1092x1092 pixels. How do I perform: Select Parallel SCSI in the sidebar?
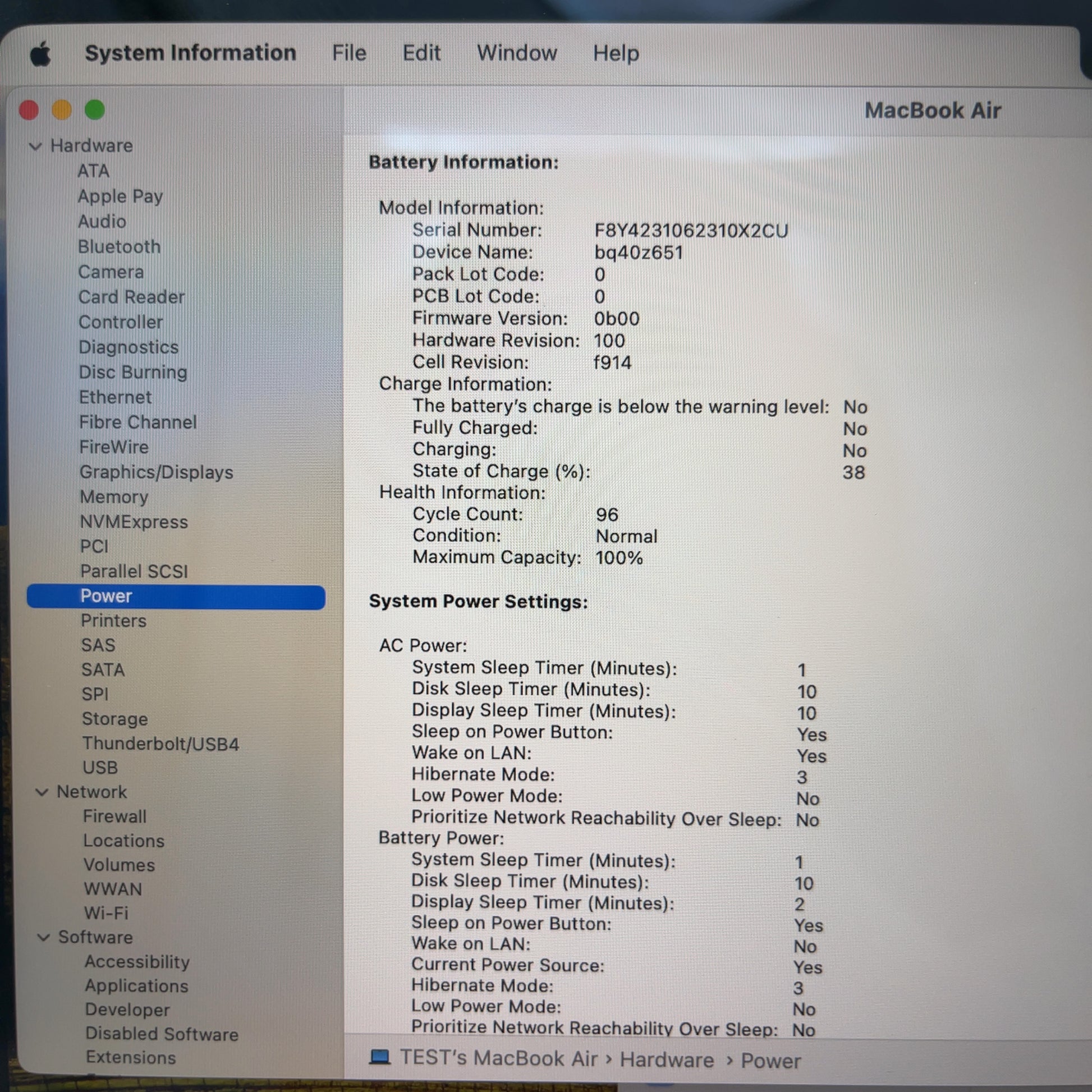click(134, 571)
